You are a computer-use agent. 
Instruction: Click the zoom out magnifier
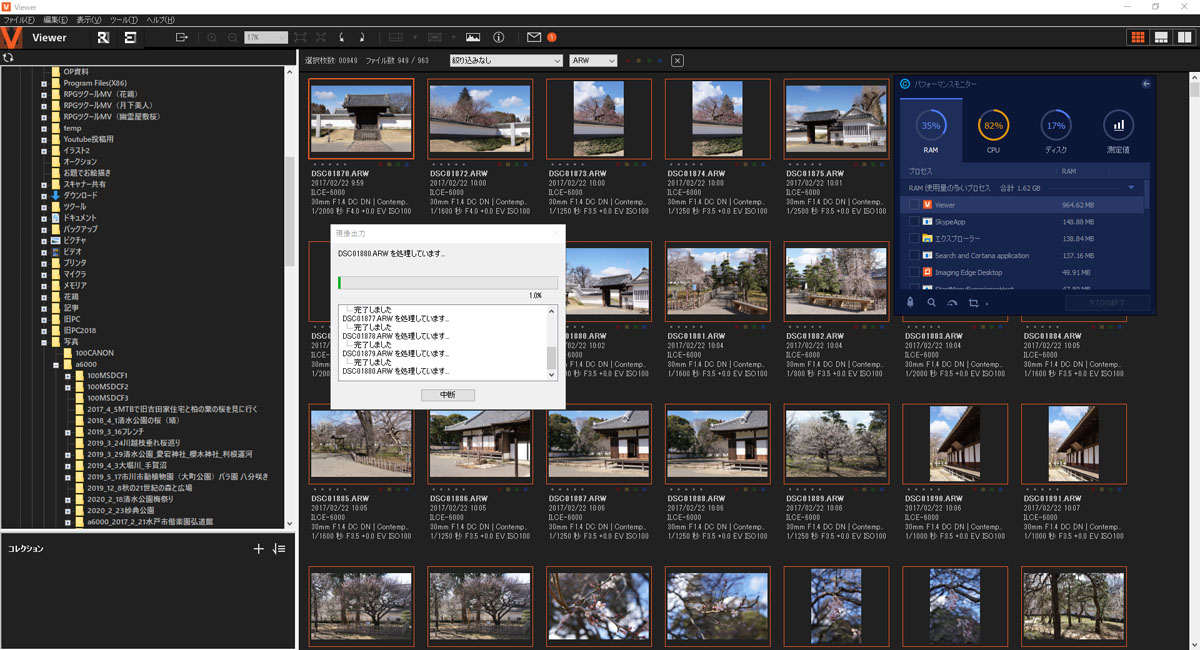click(x=232, y=38)
